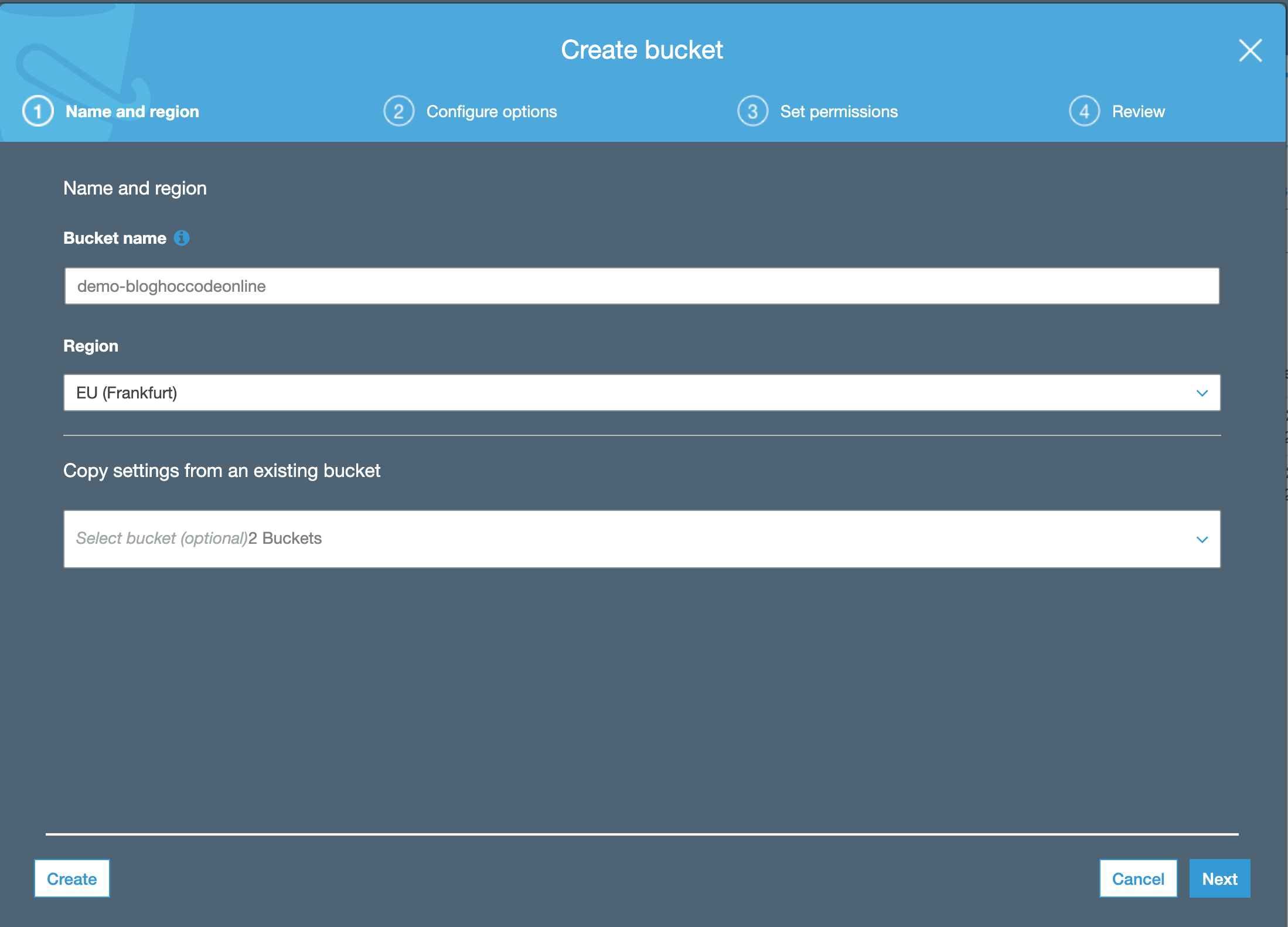Expand the Region dropdown arrow
Viewport: 1288px width, 927px height.
(x=1202, y=393)
